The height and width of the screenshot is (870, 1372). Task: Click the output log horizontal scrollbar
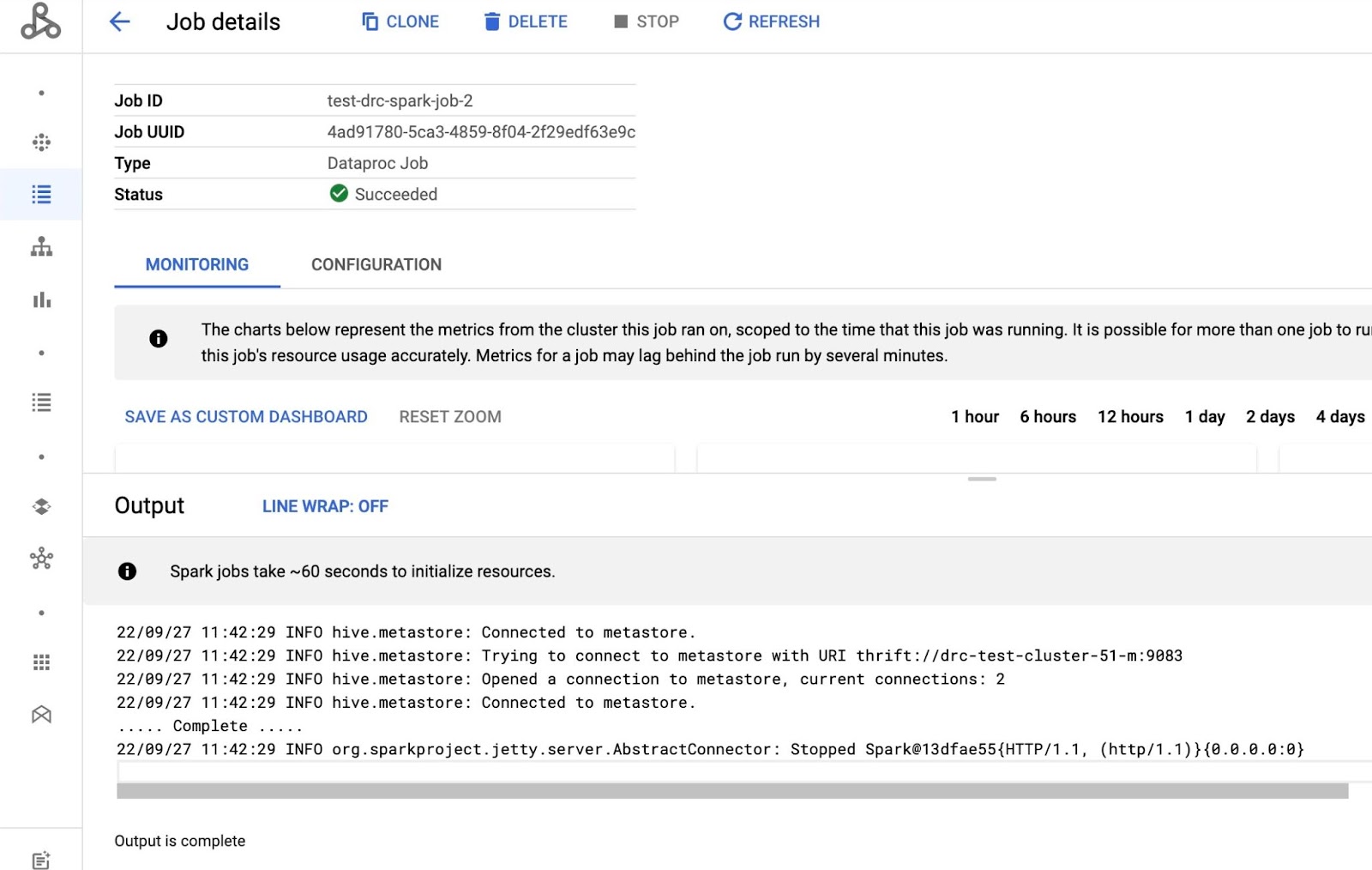point(731,791)
